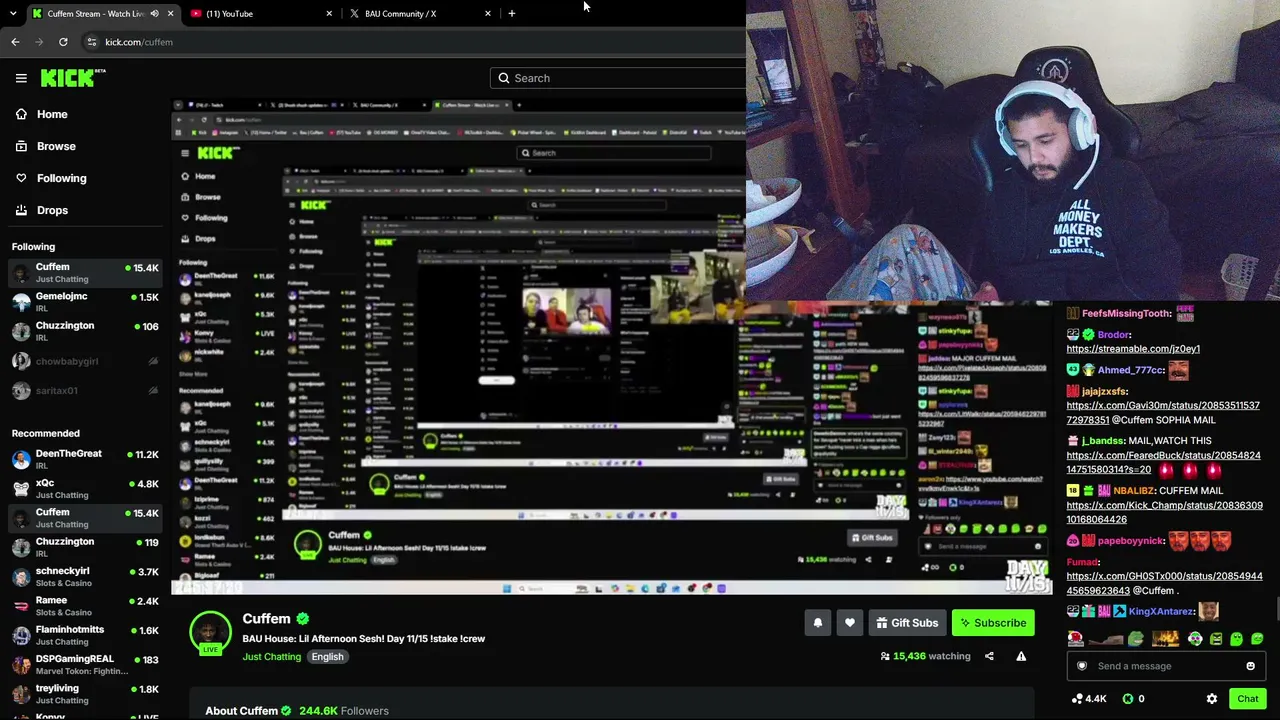
Task: Click the Search field on Kick
Action: point(618,78)
